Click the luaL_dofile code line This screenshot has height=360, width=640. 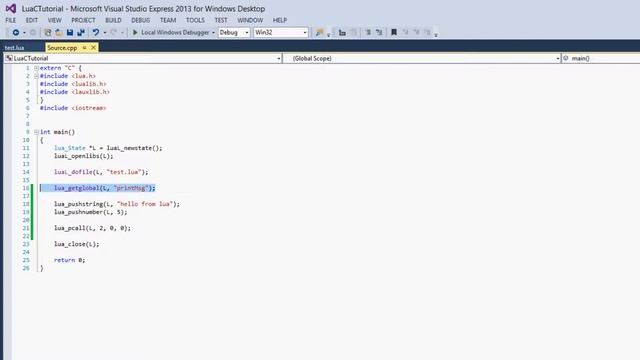coord(101,172)
